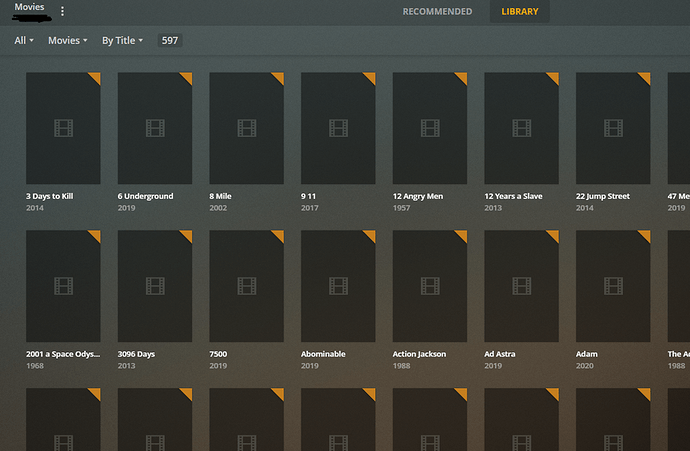
Task: Click the 22 Jump Street title
Action: (603, 196)
